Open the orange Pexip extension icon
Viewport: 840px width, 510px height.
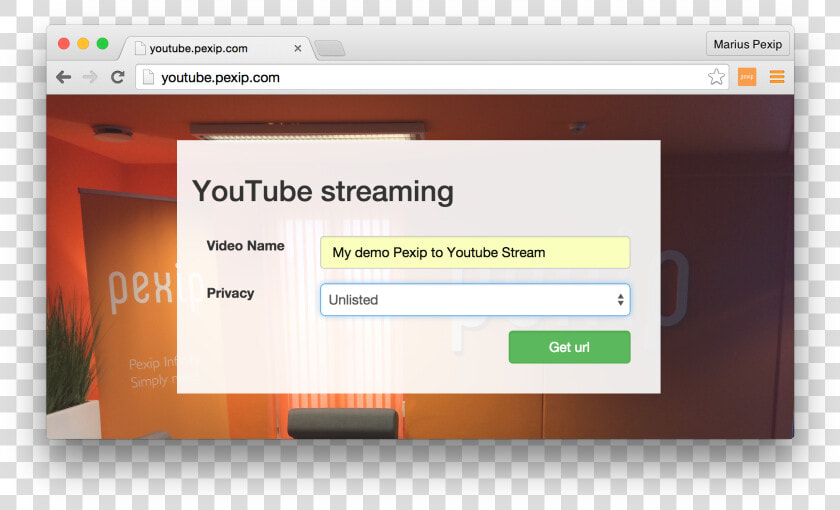pos(747,77)
